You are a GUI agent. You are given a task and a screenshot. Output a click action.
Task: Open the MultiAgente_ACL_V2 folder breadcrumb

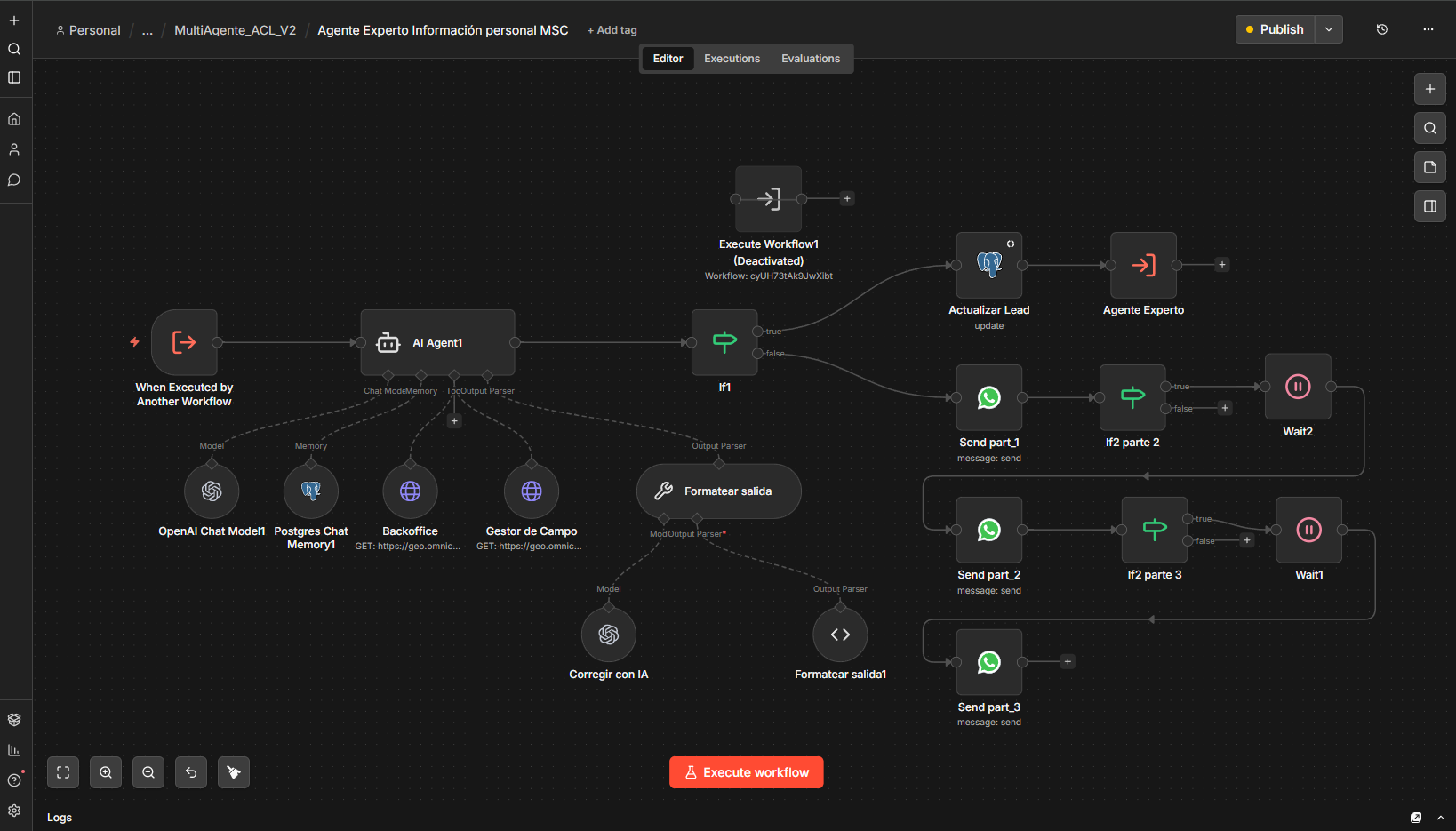[236, 30]
